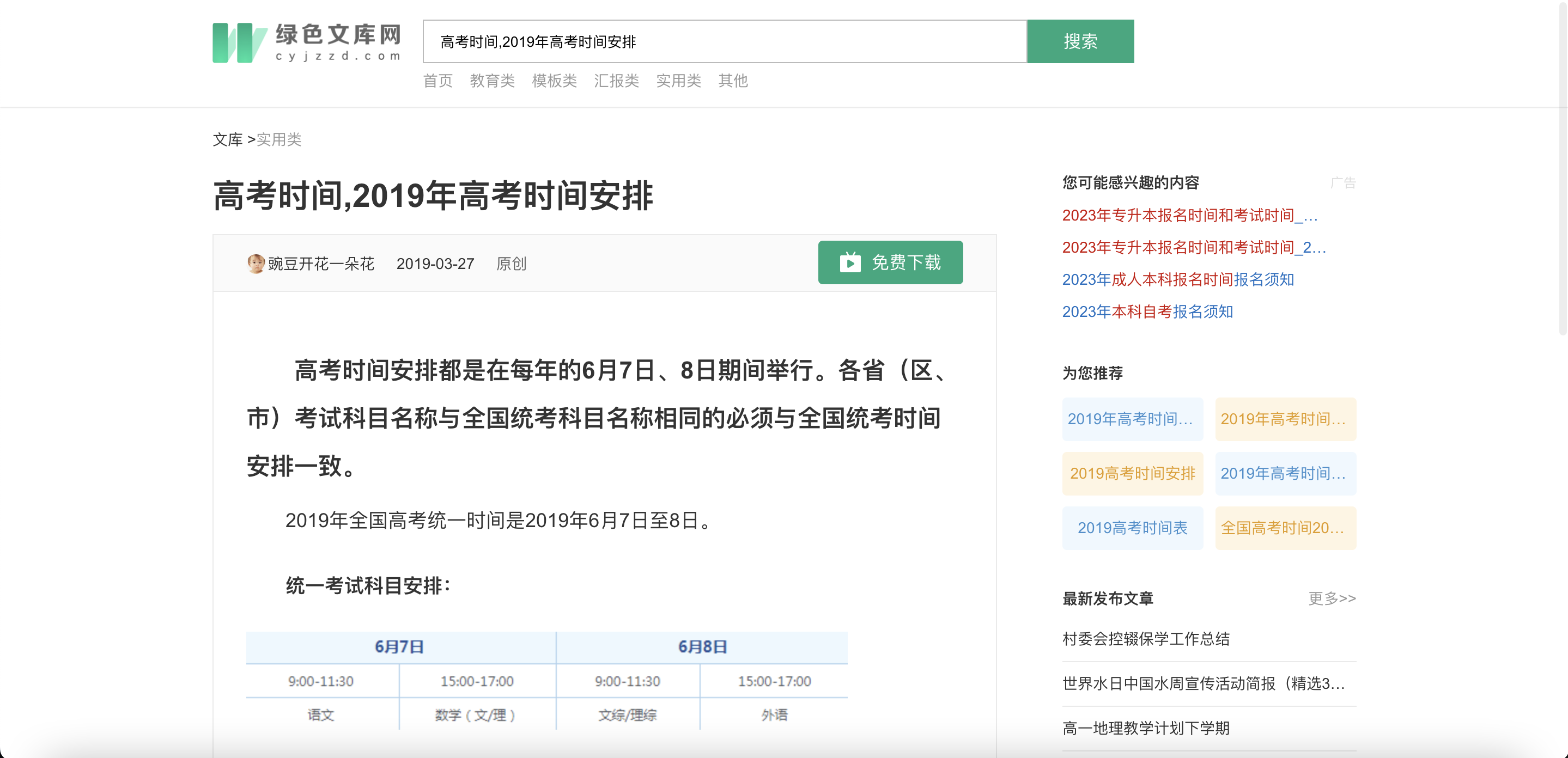The image size is (1568, 758).
Task: Open 2023年本科自考报名须知 link
Action: pyautogui.click(x=1147, y=311)
